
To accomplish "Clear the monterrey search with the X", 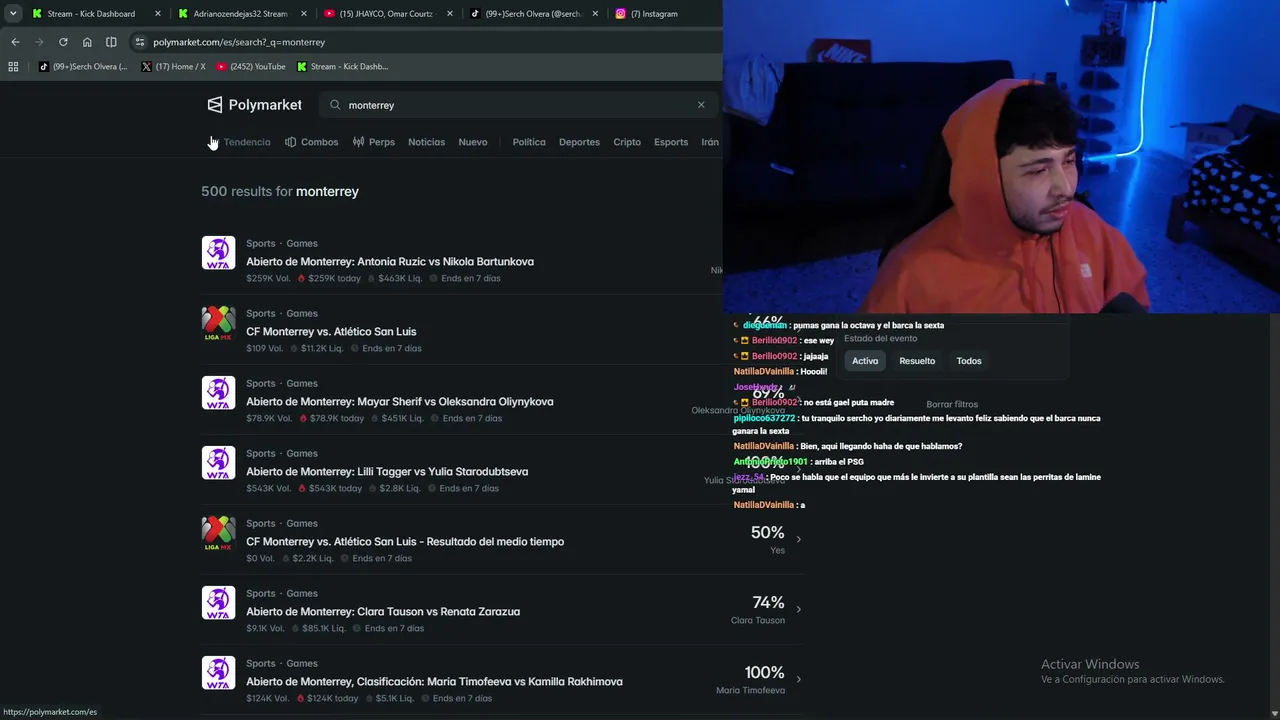I will 701,105.
